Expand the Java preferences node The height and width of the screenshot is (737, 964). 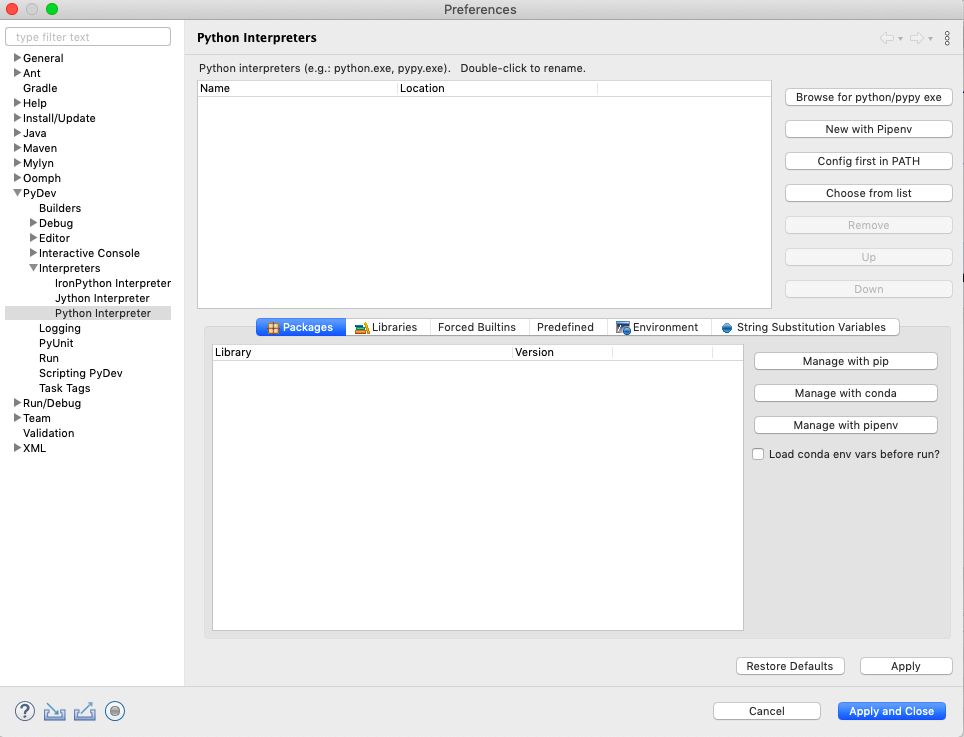tap(17, 133)
